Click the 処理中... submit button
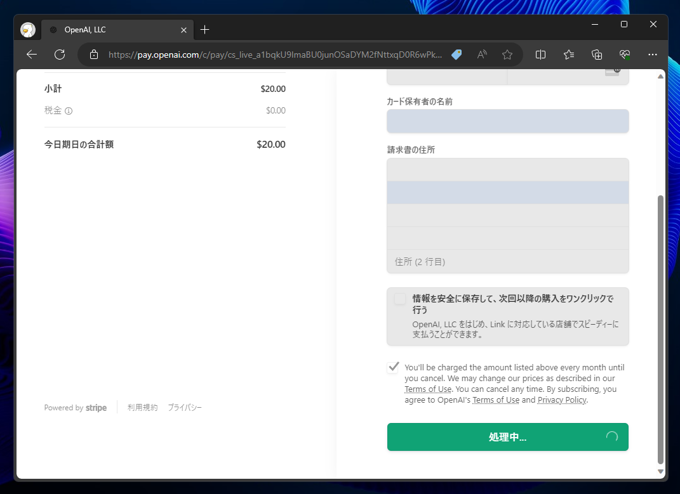The height and width of the screenshot is (494, 680). click(x=507, y=437)
